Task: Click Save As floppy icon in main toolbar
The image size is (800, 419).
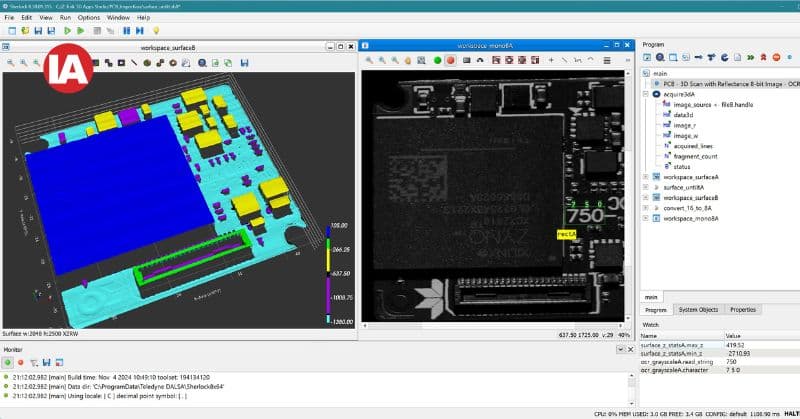Action: (x=51, y=31)
